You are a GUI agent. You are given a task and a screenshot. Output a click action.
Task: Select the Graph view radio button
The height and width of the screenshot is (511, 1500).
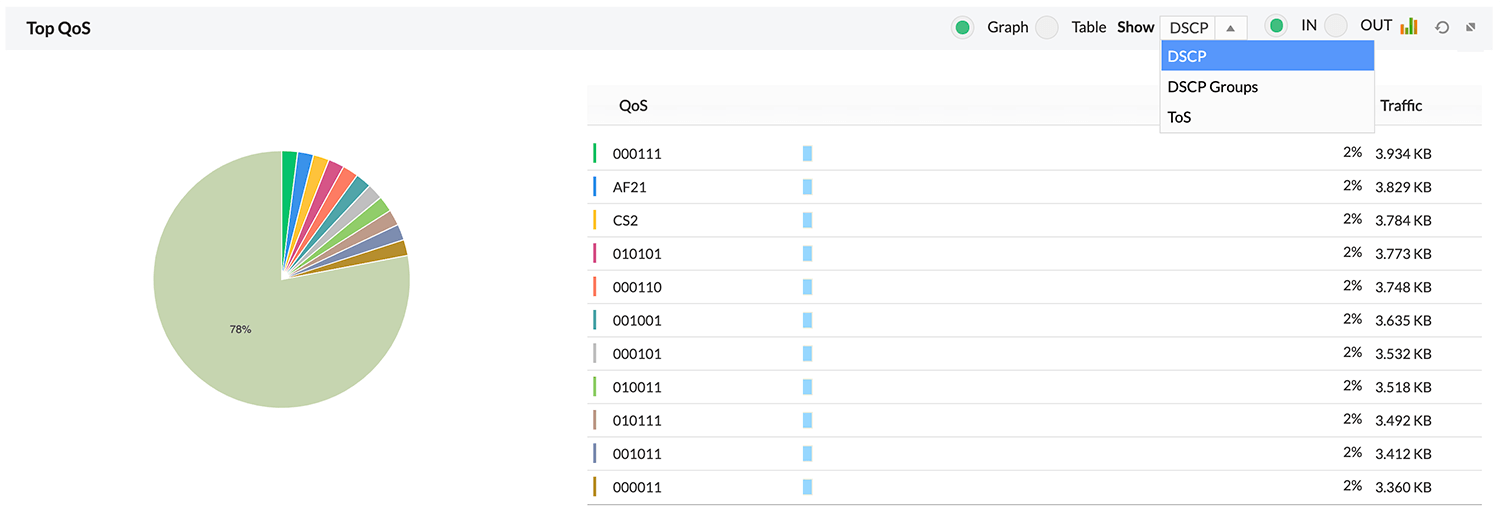(x=962, y=28)
